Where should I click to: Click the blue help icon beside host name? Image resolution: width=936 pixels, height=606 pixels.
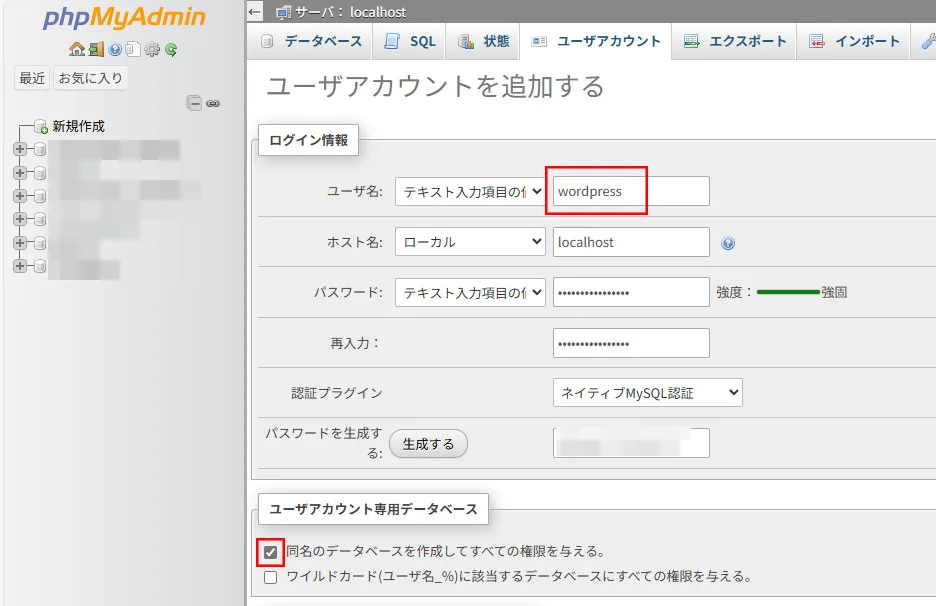[728, 243]
